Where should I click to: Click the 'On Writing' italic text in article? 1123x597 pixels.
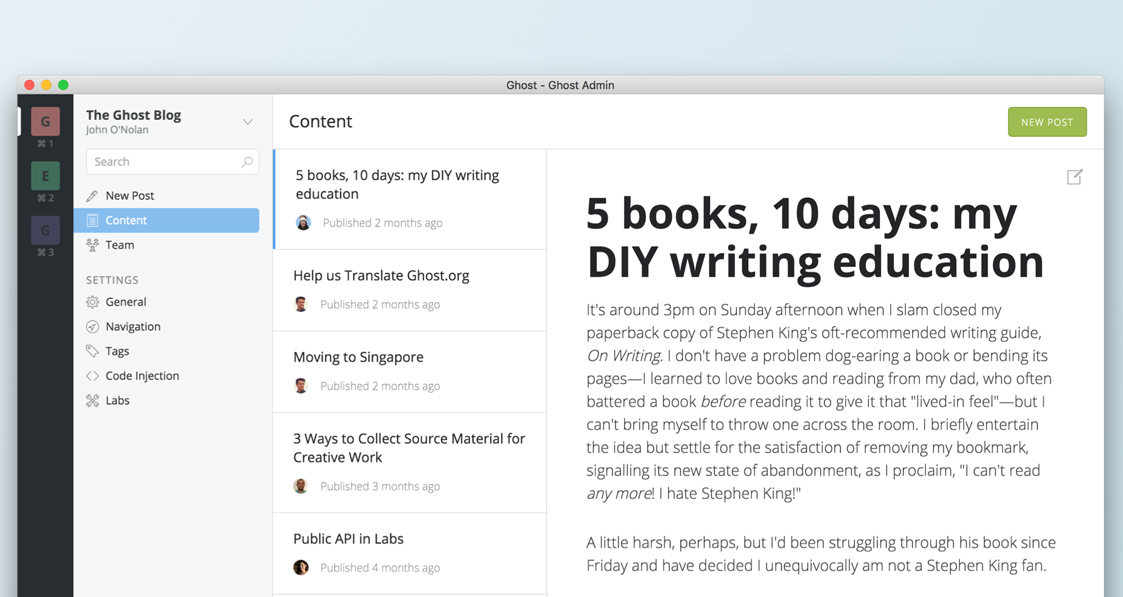(624, 356)
